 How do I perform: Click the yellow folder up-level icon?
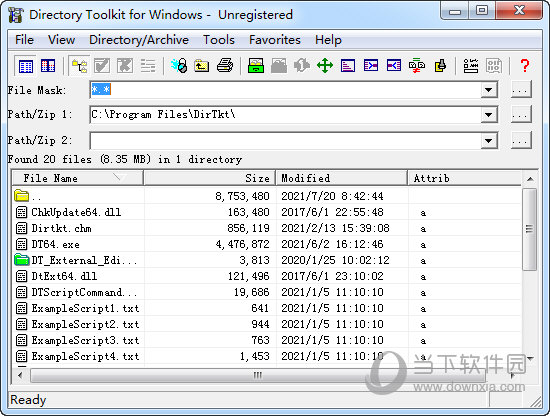(202, 66)
